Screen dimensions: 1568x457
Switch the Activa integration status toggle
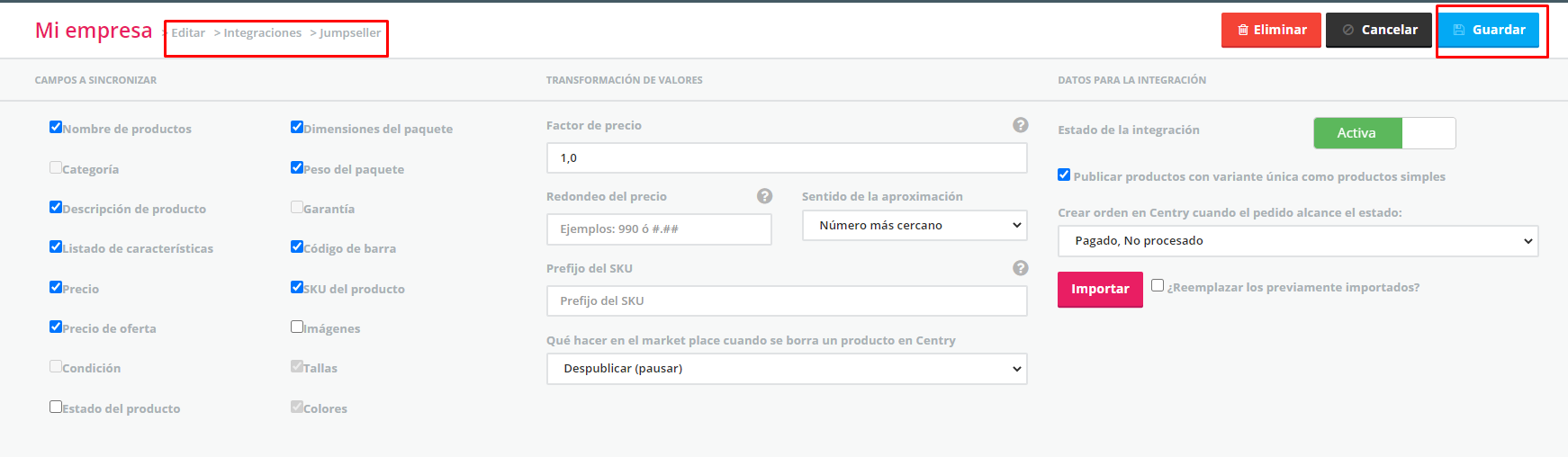pos(1384,133)
